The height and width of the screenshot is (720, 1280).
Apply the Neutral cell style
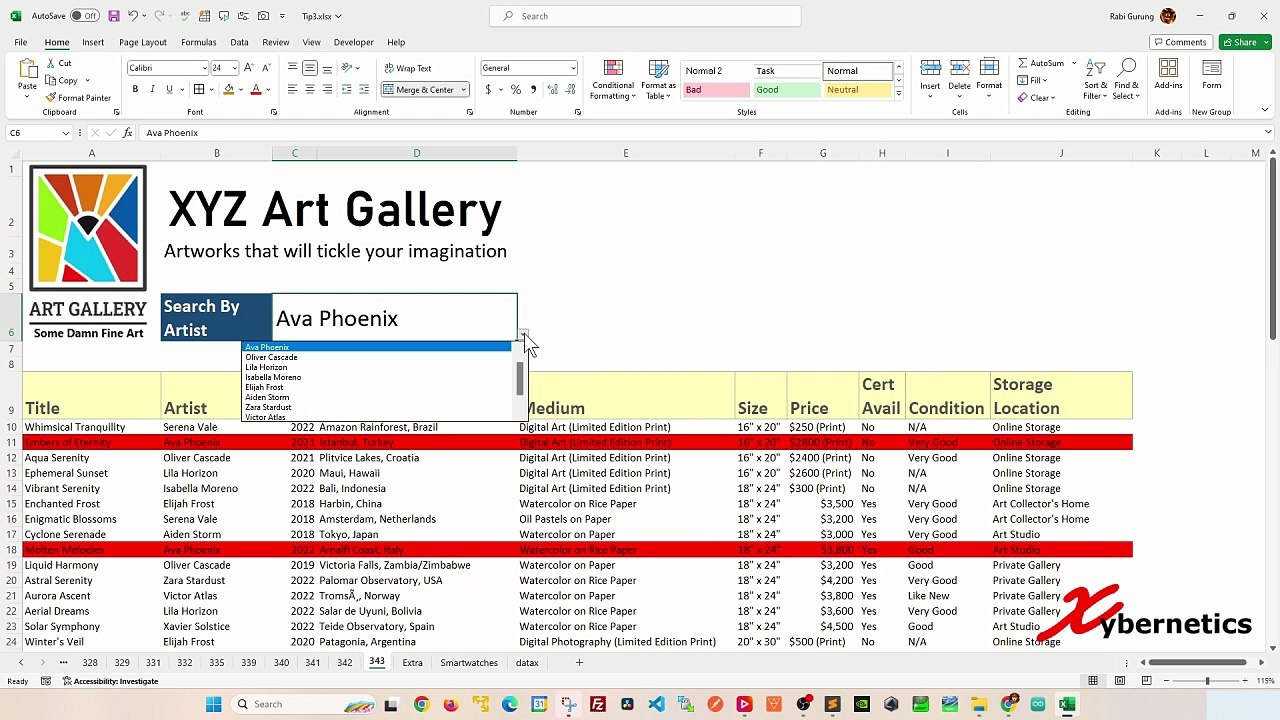point(857,90)
